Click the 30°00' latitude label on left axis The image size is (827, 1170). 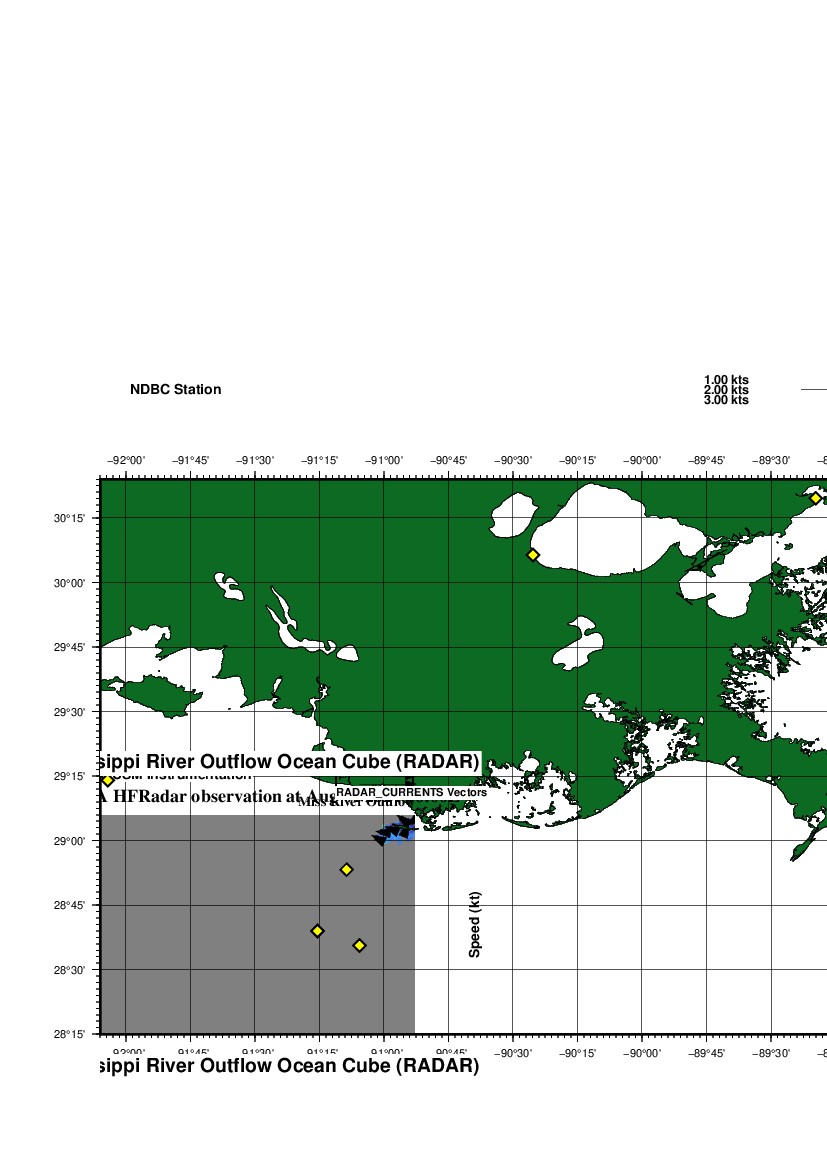[76, 583]
